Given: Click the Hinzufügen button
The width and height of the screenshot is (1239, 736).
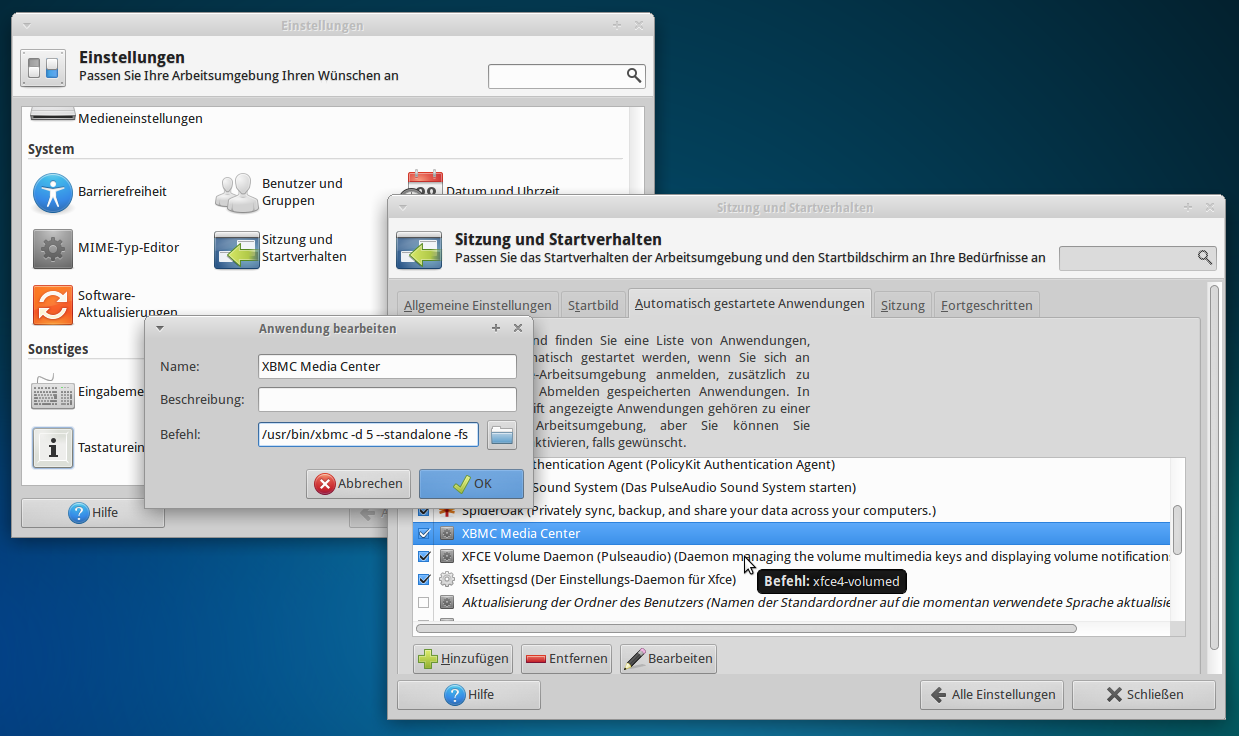Looking at the screenshot, I should tap(464, 659).
